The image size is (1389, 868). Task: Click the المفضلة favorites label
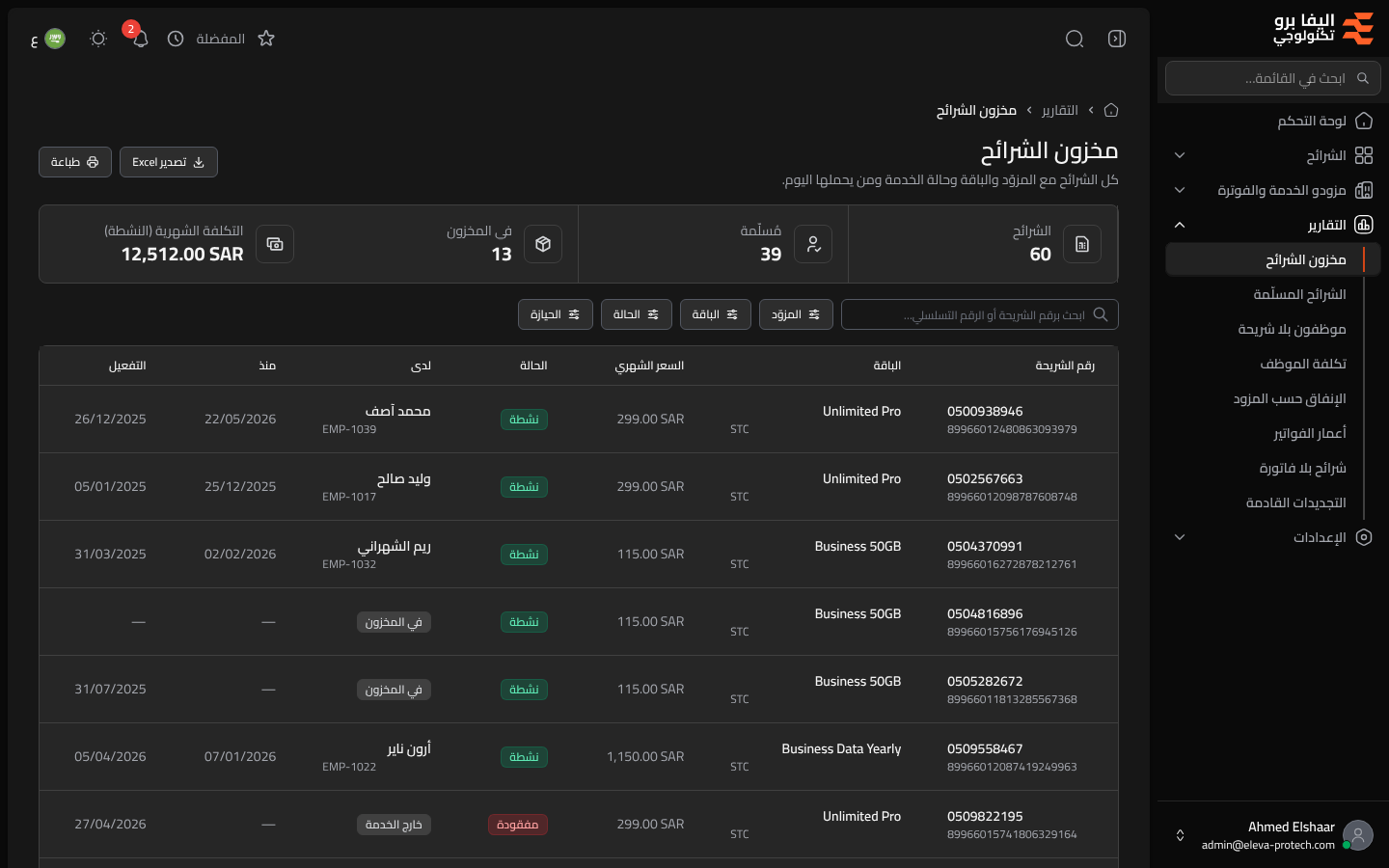pyautogui.click(x=221, y=39)
